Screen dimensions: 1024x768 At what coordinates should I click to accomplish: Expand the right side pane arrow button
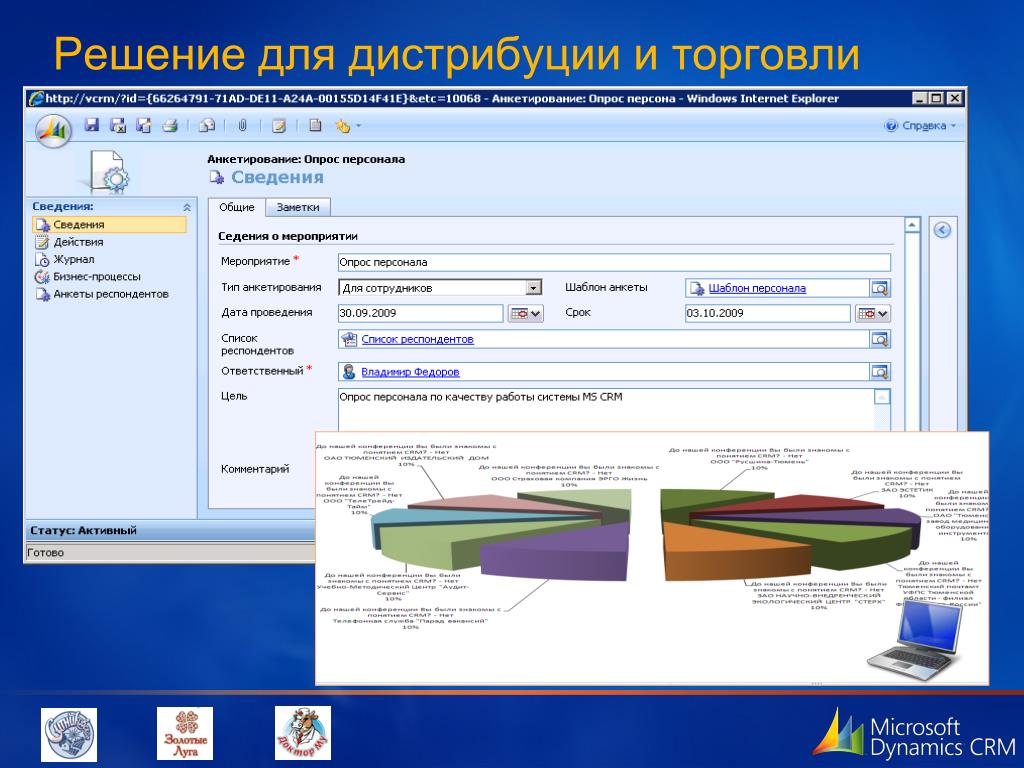click(942, 230)
